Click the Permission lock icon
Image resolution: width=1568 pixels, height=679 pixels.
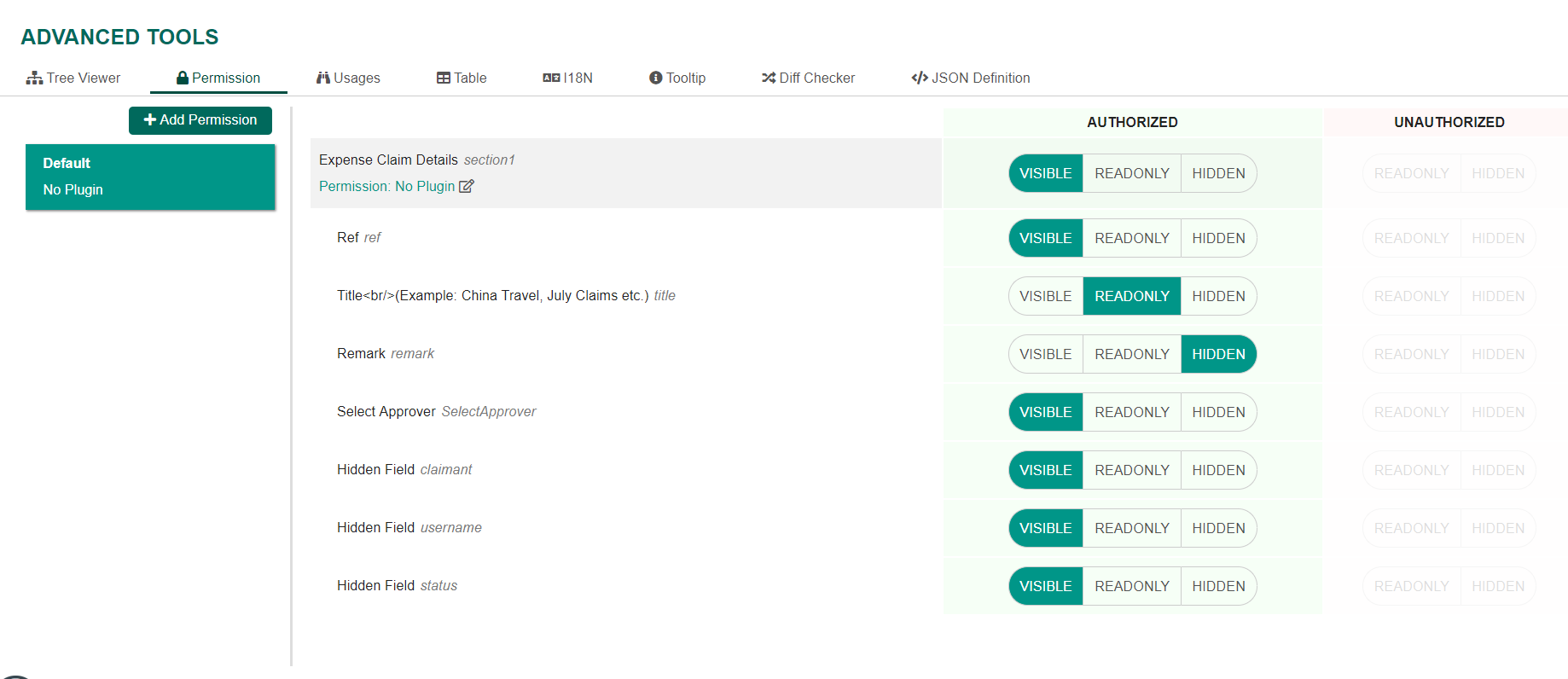tap(182, 78)
